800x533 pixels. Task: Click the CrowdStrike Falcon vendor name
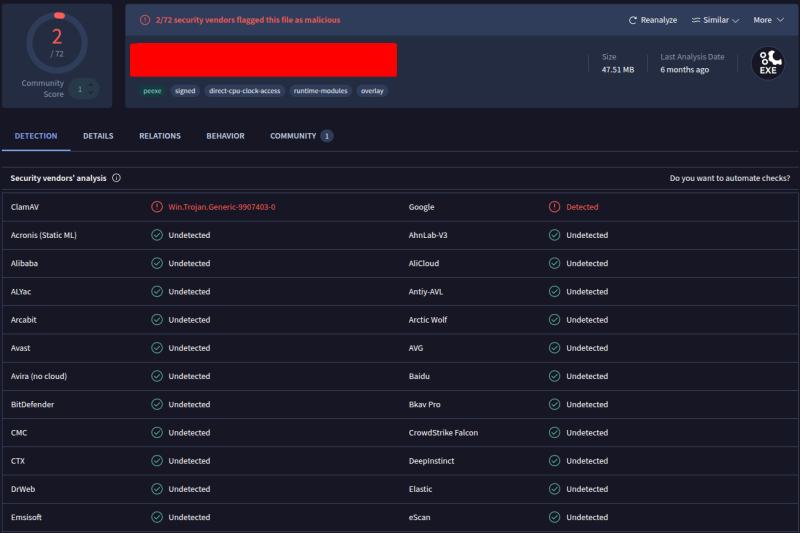pyautogui.click(x=443, y=433)
